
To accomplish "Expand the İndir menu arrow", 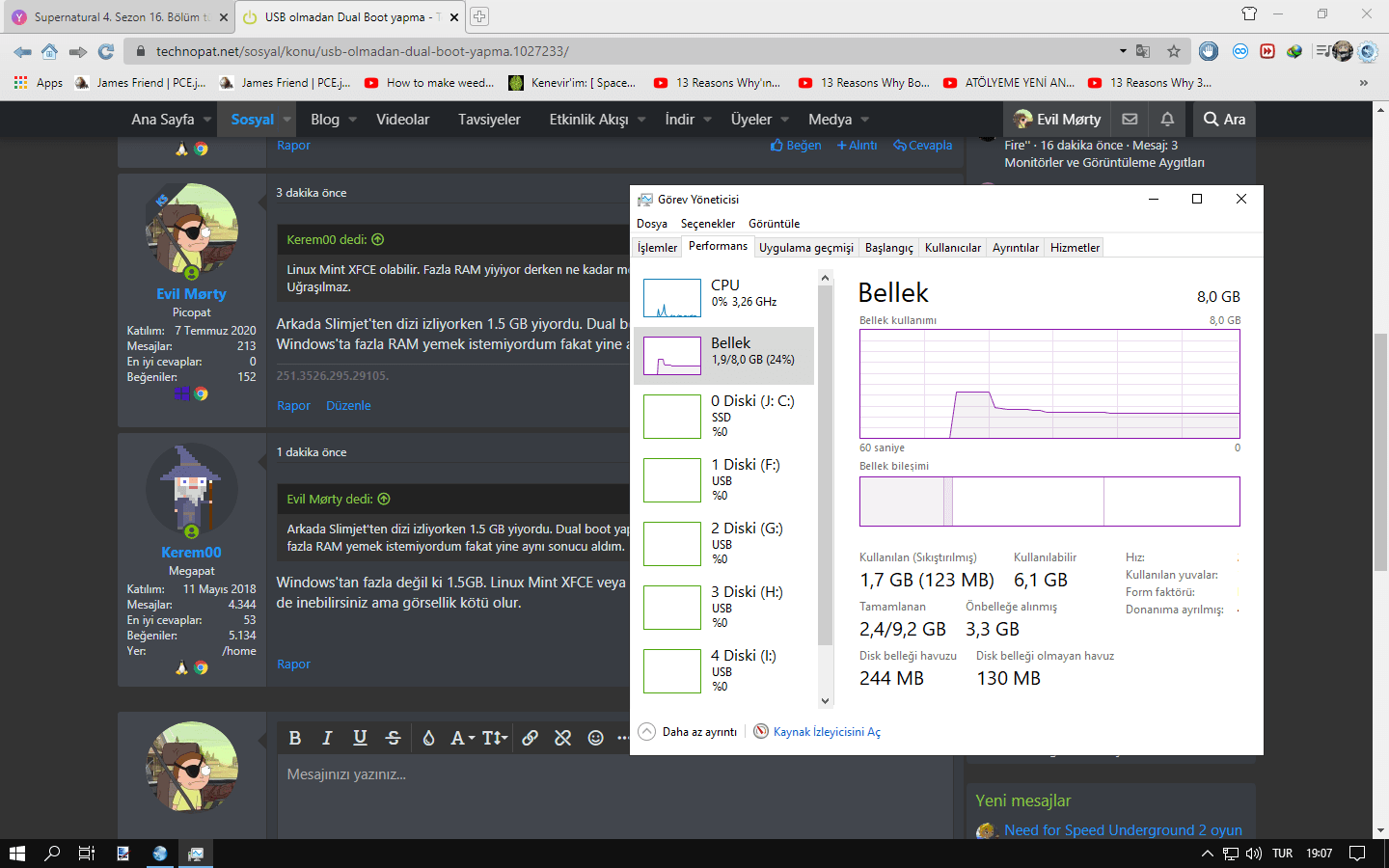I will click(x=707, y=120).
